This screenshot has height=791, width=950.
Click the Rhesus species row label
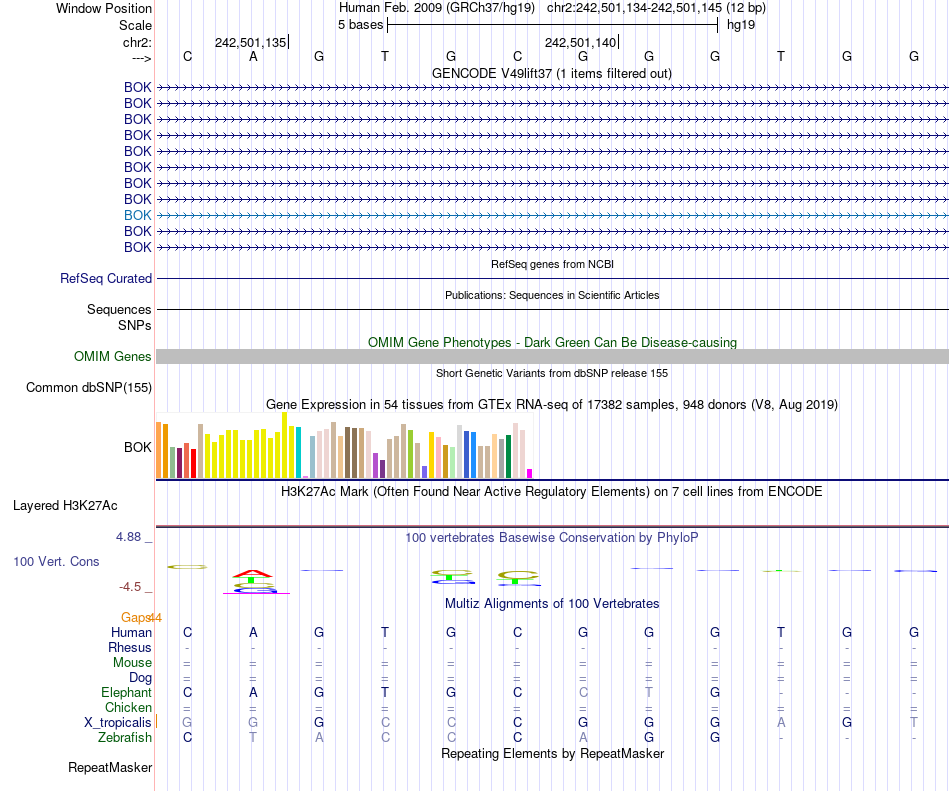(x=130, y=648)
